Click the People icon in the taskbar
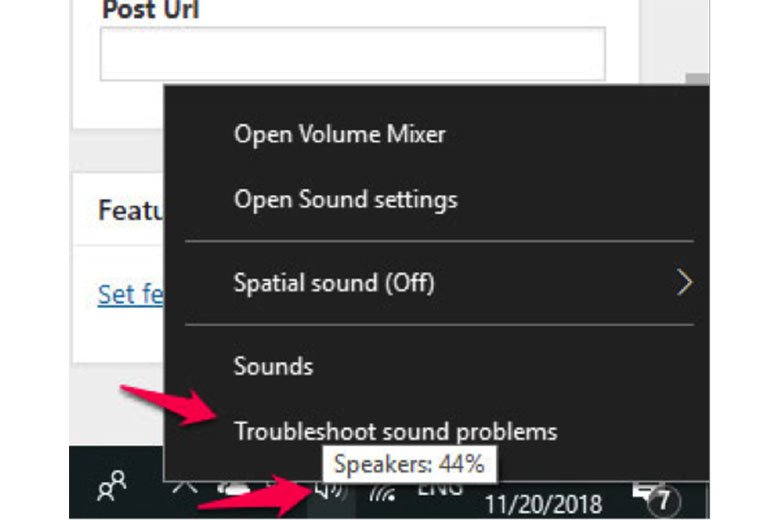Image resolution: width=780 pixels, height=520 pixels. point(111,489)
